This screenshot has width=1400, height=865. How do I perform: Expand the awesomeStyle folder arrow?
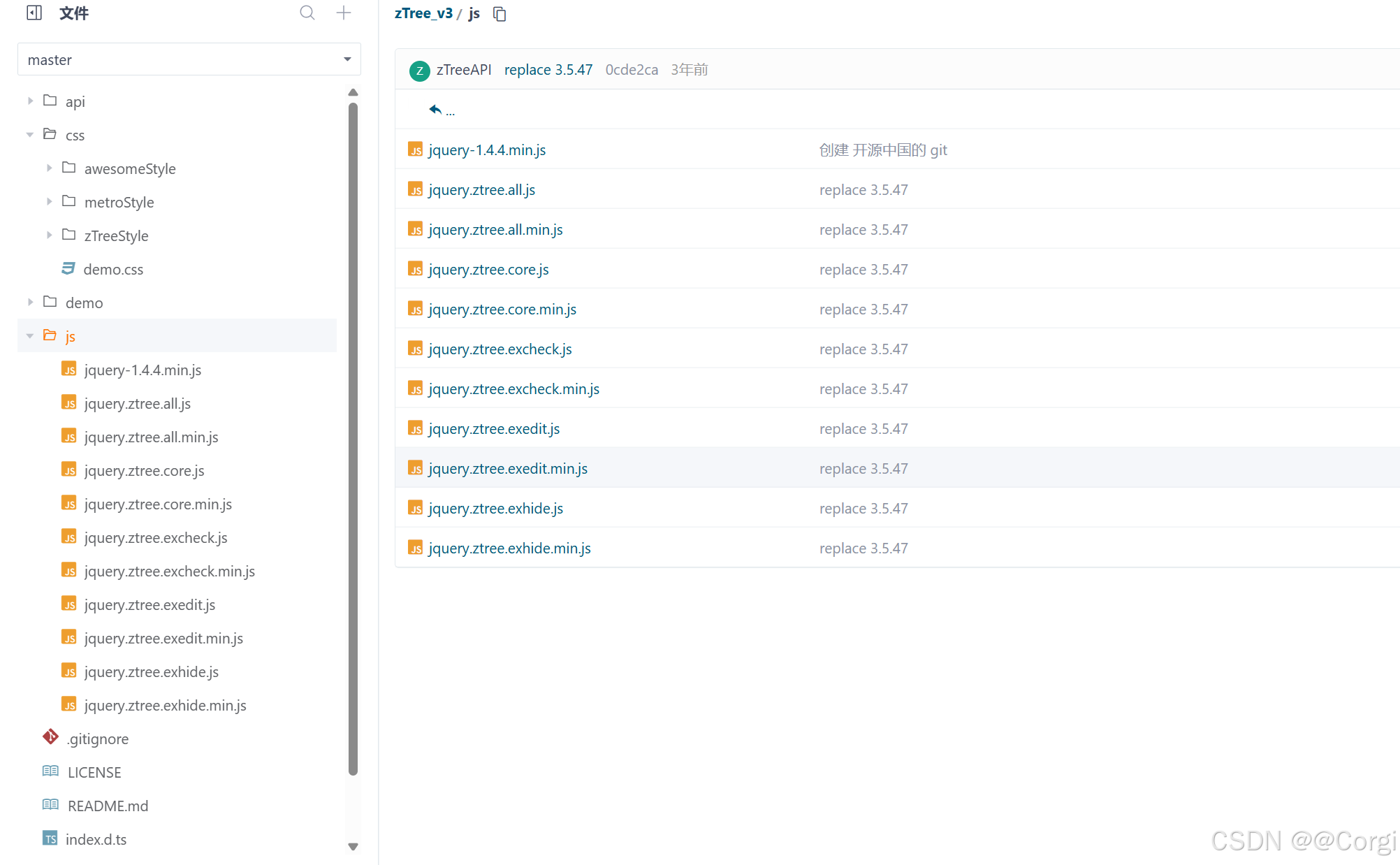[x=49, y=168]
